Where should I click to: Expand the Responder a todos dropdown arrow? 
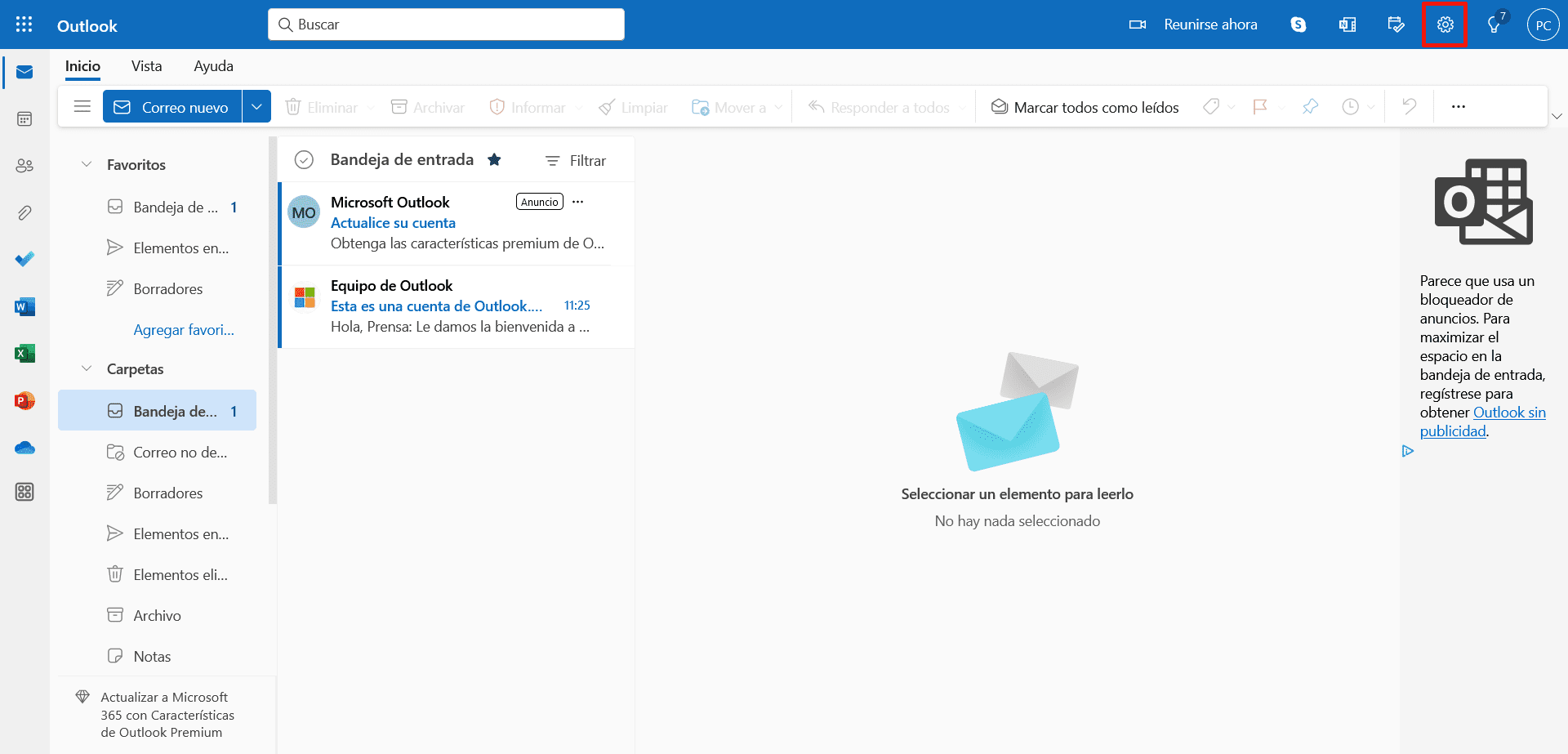click(962, 108)
